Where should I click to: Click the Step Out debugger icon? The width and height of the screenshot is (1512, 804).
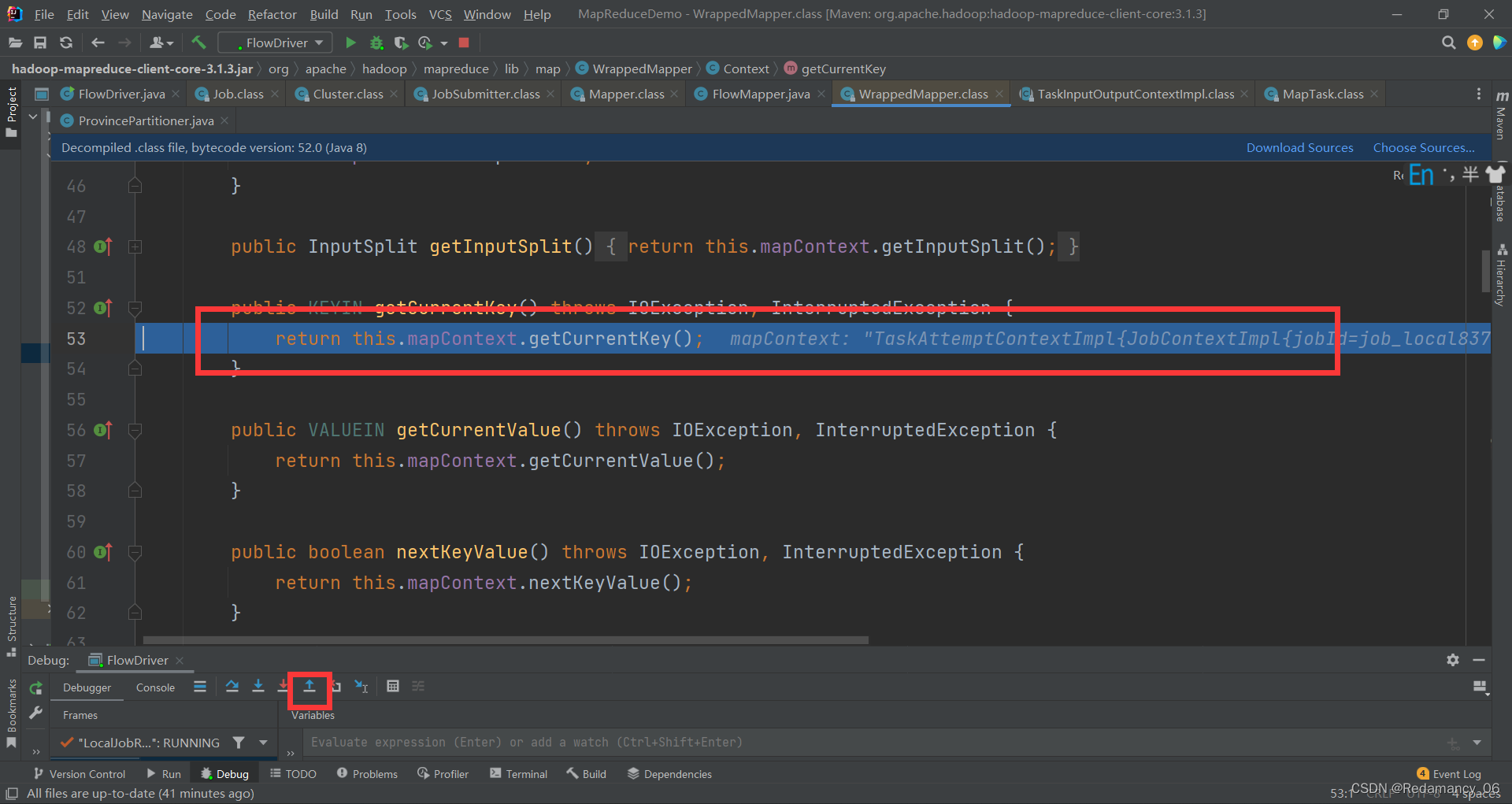[309, 686]
